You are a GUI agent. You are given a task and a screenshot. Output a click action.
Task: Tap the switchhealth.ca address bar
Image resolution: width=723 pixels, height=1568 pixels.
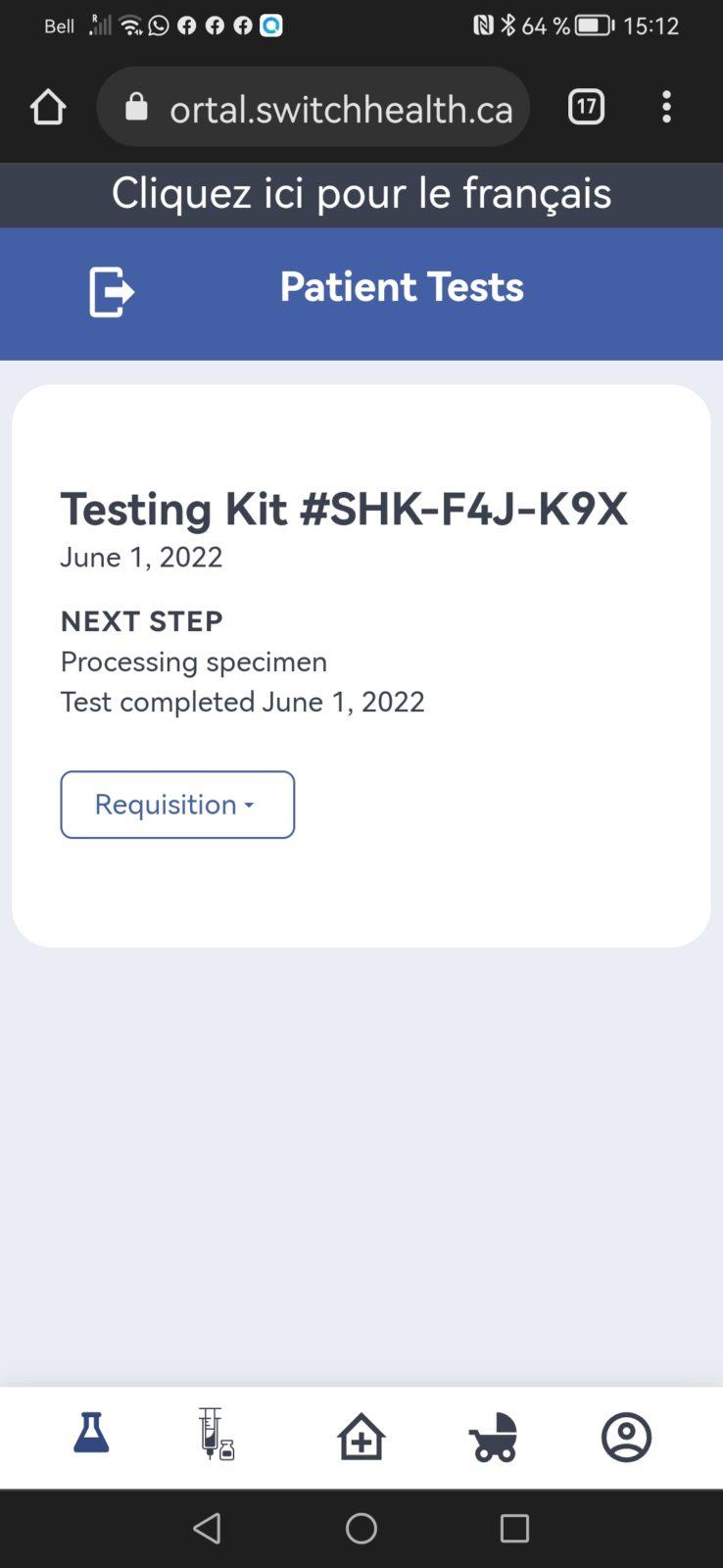point(341,109)
